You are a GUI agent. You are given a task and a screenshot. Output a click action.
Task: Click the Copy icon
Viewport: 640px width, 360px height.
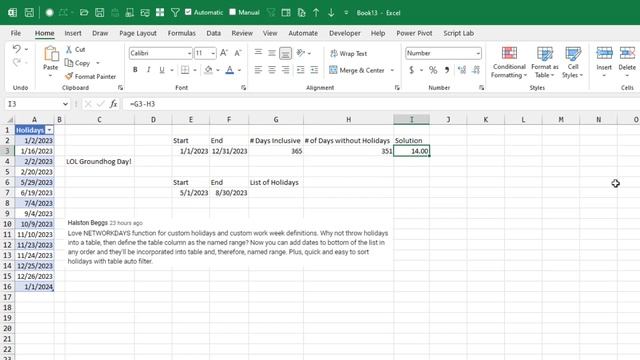click(x=69, y=63)
